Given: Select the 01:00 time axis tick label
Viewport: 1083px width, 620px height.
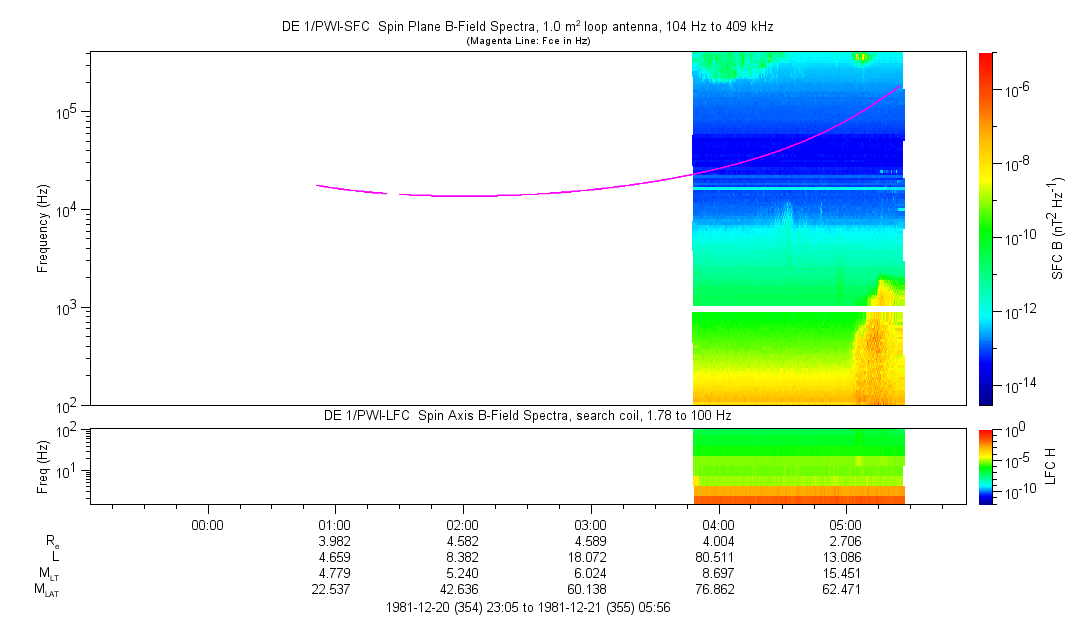Looking at the screenshot, I should pyautogui.click(x=334, y=524).
